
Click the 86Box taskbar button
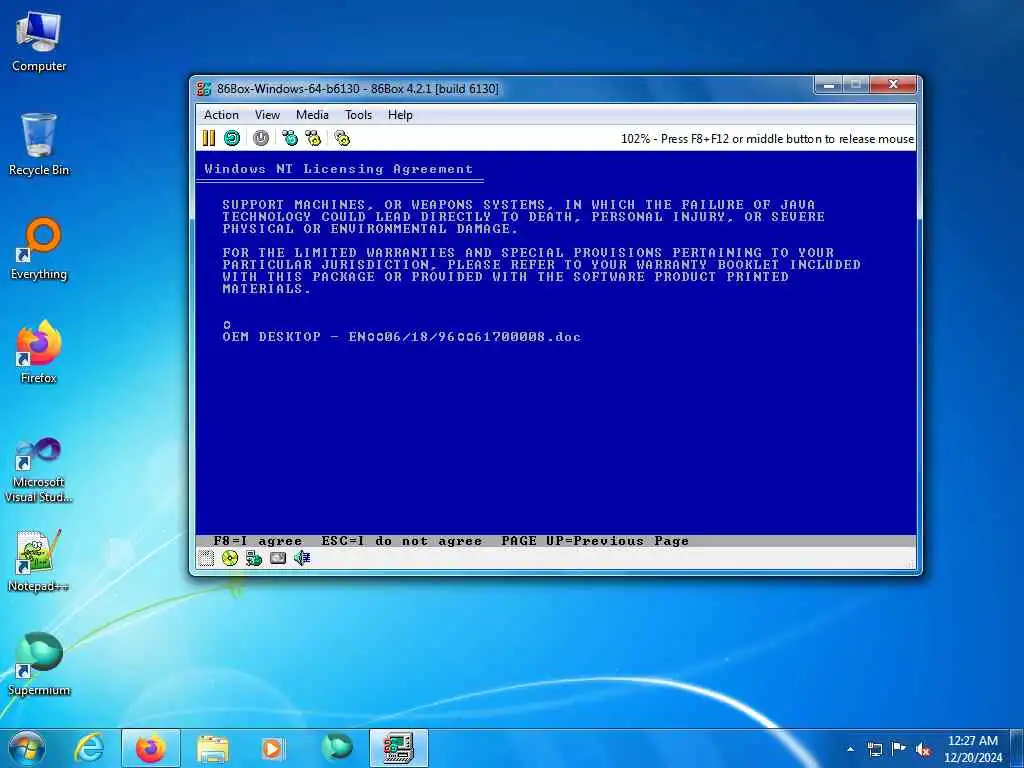(x=398, y=748)
